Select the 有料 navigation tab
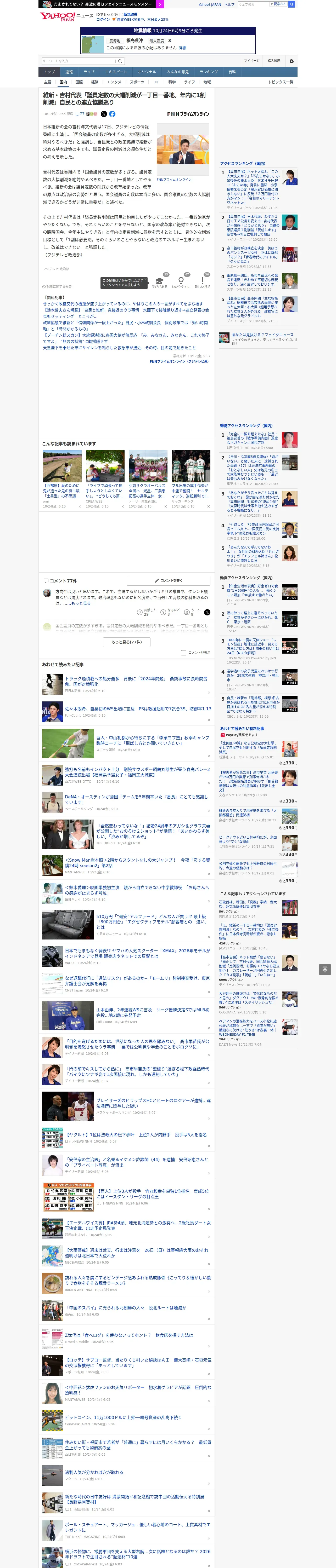336x1568 pixels. point(232,72)
